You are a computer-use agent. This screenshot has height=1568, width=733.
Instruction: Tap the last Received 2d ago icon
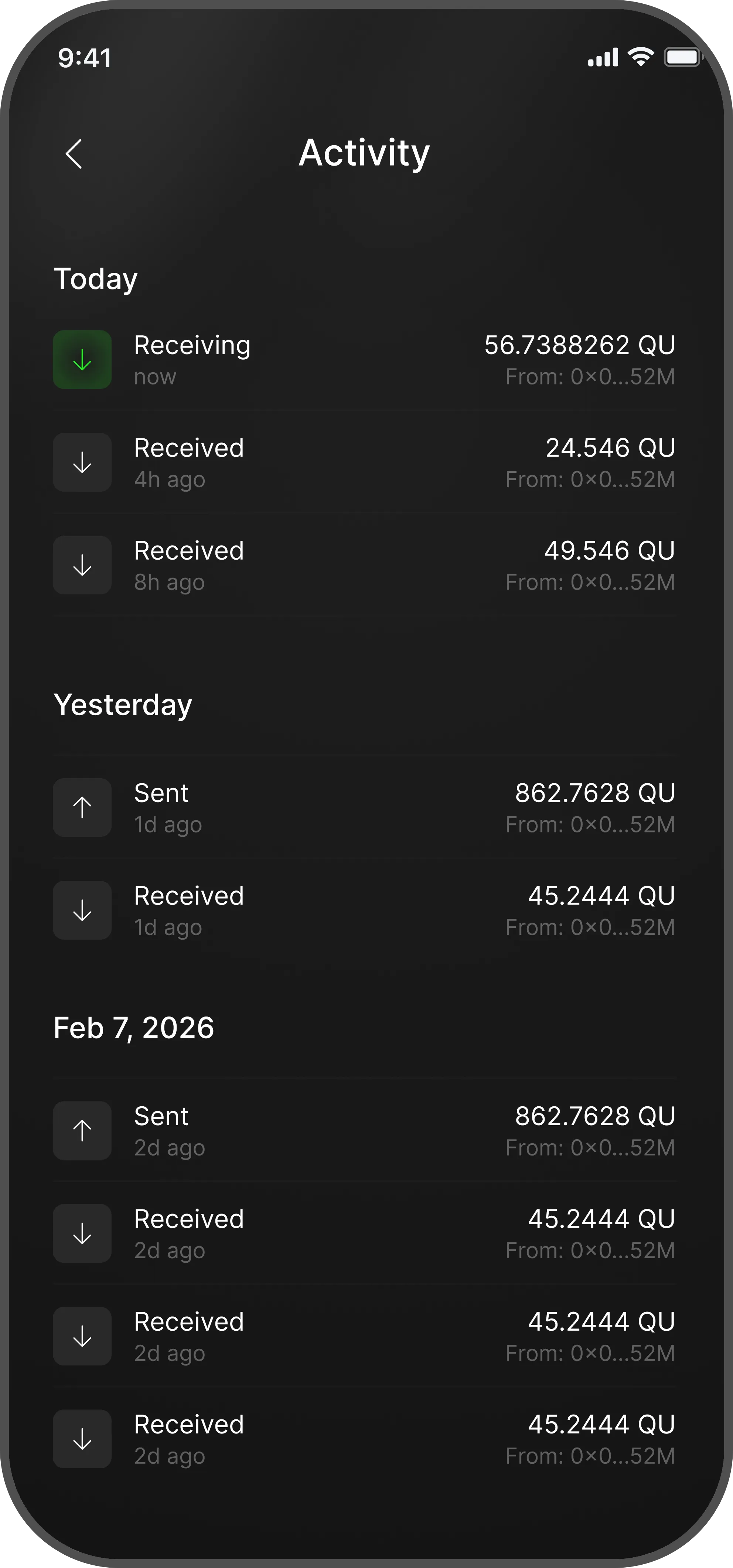coord(82,1439)
